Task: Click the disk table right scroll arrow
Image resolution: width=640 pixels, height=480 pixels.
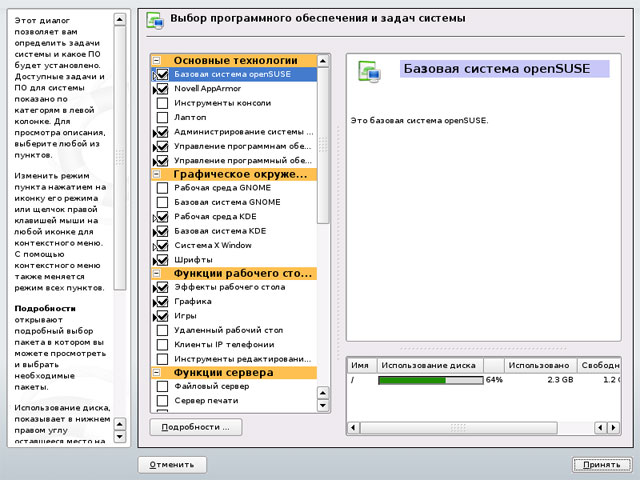Action: coord(613,428)
